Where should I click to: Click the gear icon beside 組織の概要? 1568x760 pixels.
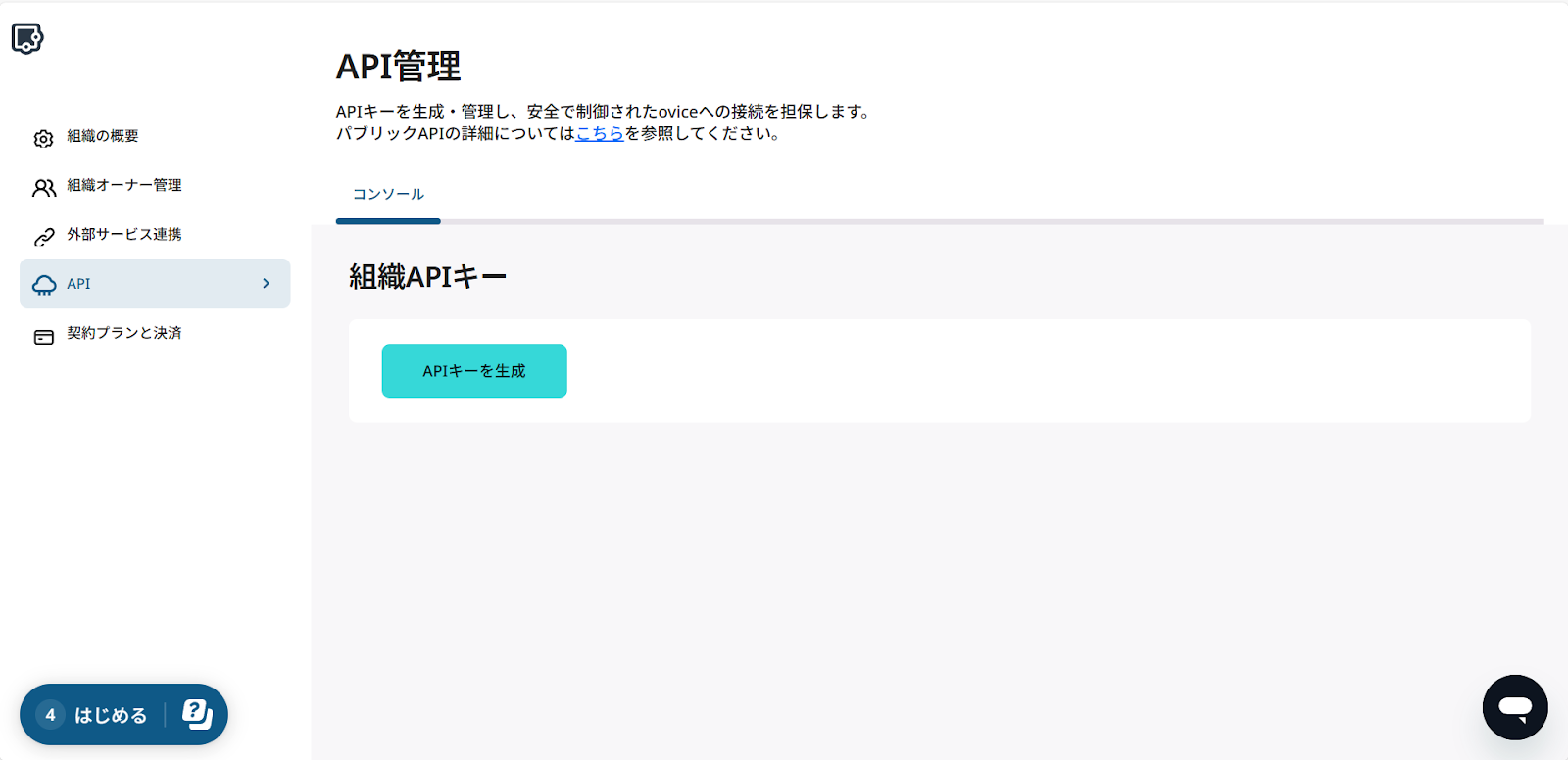coord(44,138)
